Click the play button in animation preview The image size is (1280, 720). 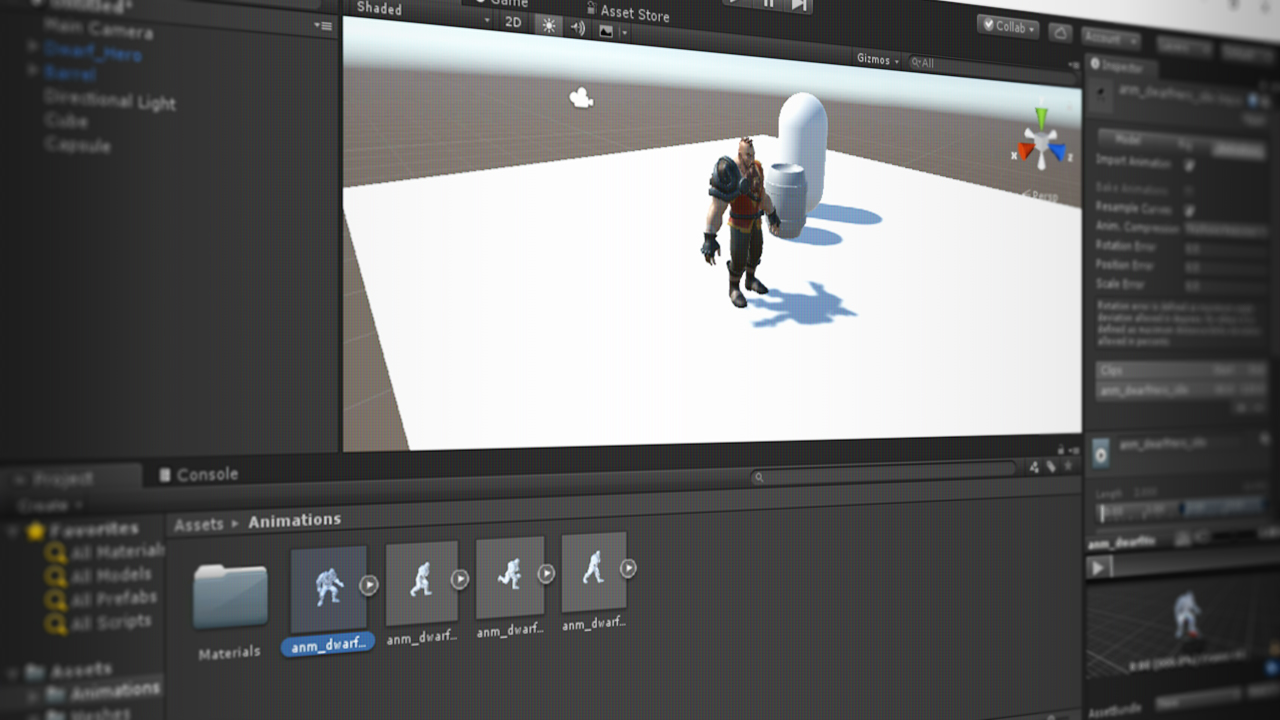(1098, 568)
